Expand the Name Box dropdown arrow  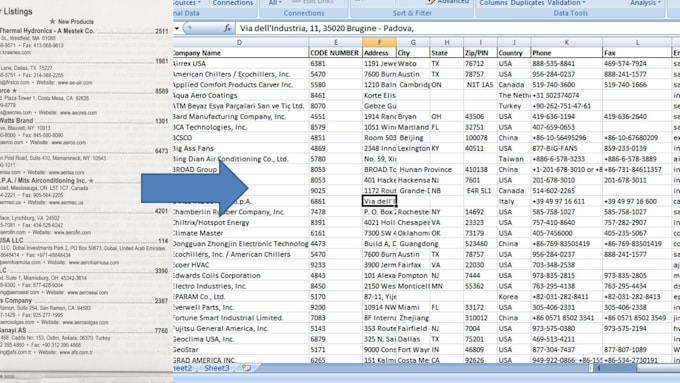point(177,29)
